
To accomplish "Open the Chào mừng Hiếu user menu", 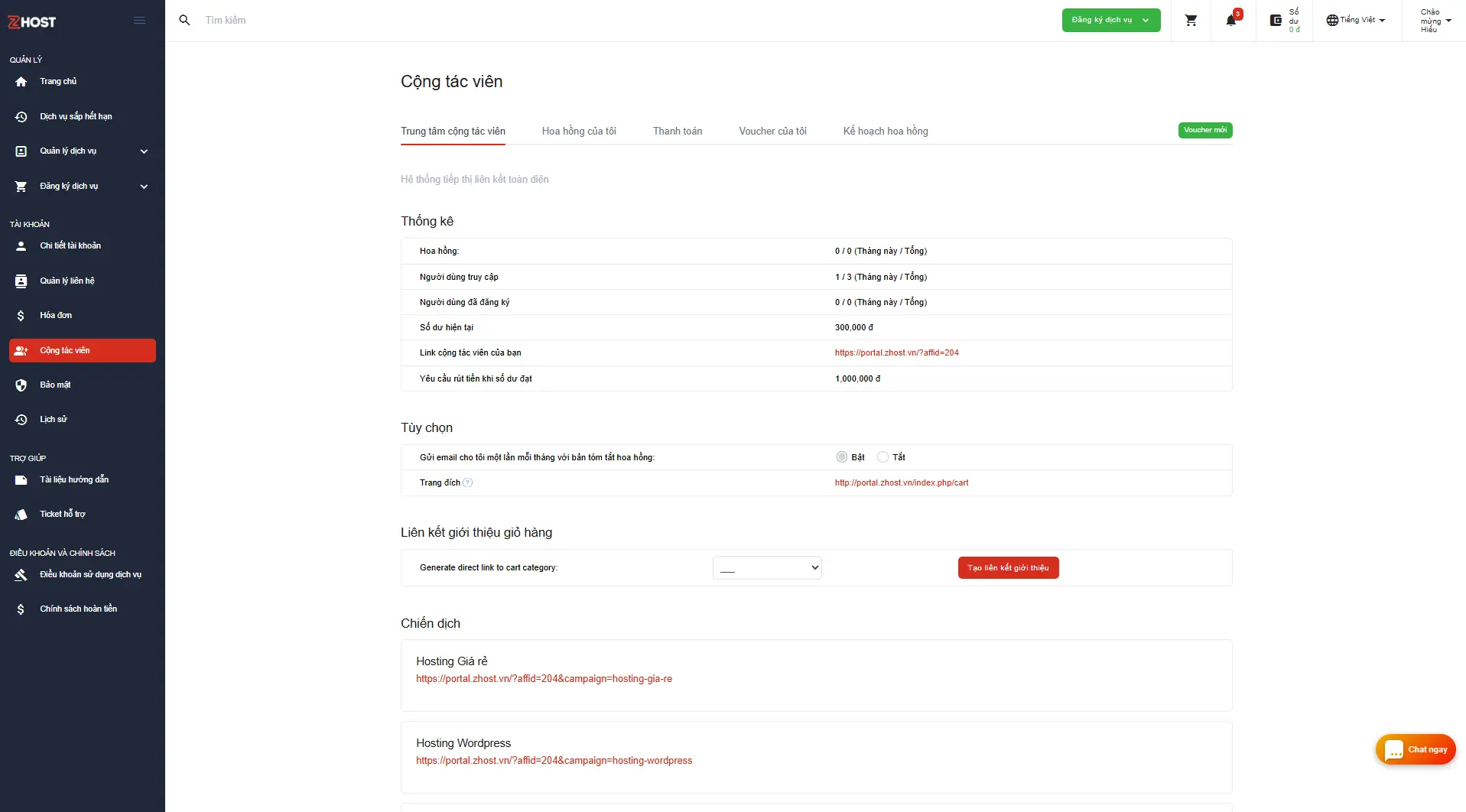I will click(x=1435, y=21).
